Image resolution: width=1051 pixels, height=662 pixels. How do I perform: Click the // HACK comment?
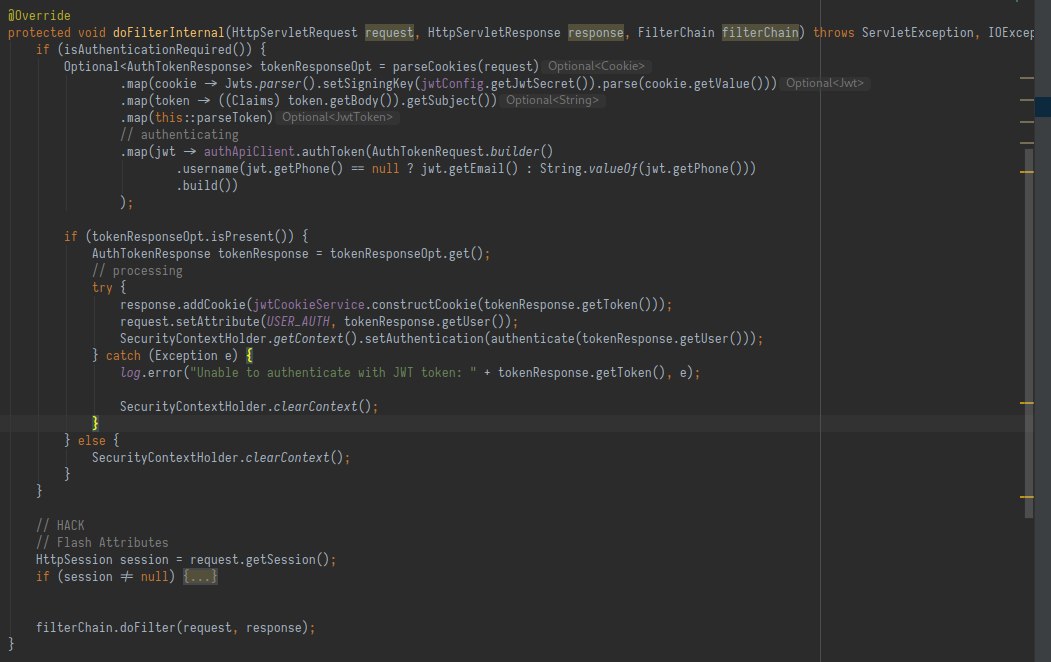(x=60, y=525)
